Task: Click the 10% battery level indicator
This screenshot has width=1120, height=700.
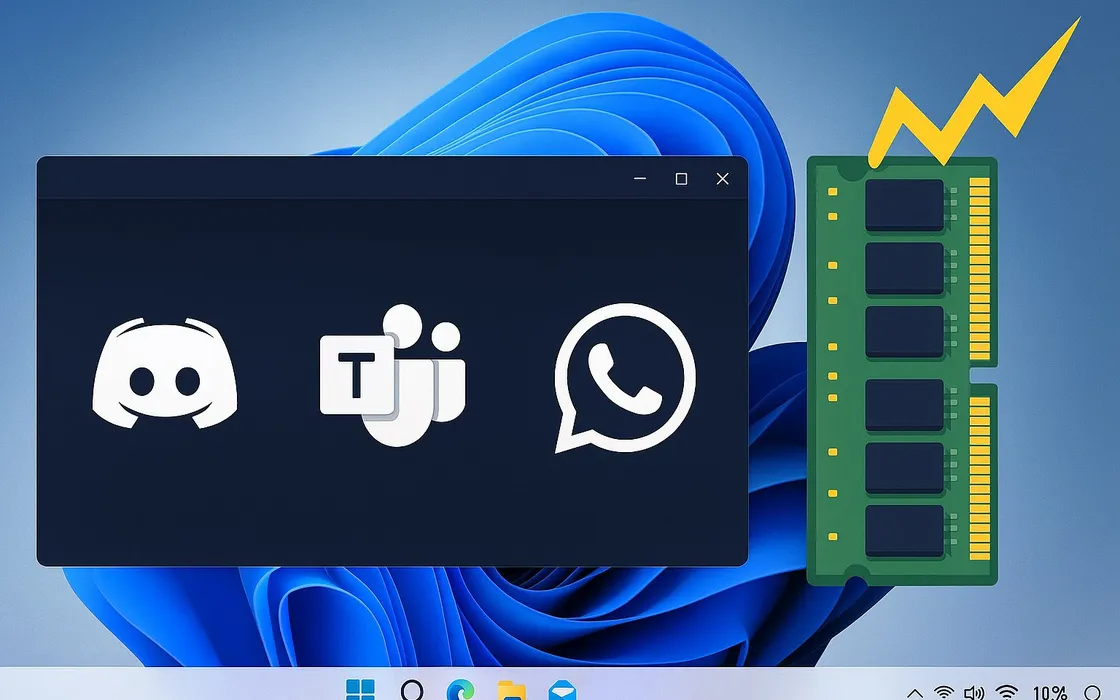Action: (x=1048, y=691)
